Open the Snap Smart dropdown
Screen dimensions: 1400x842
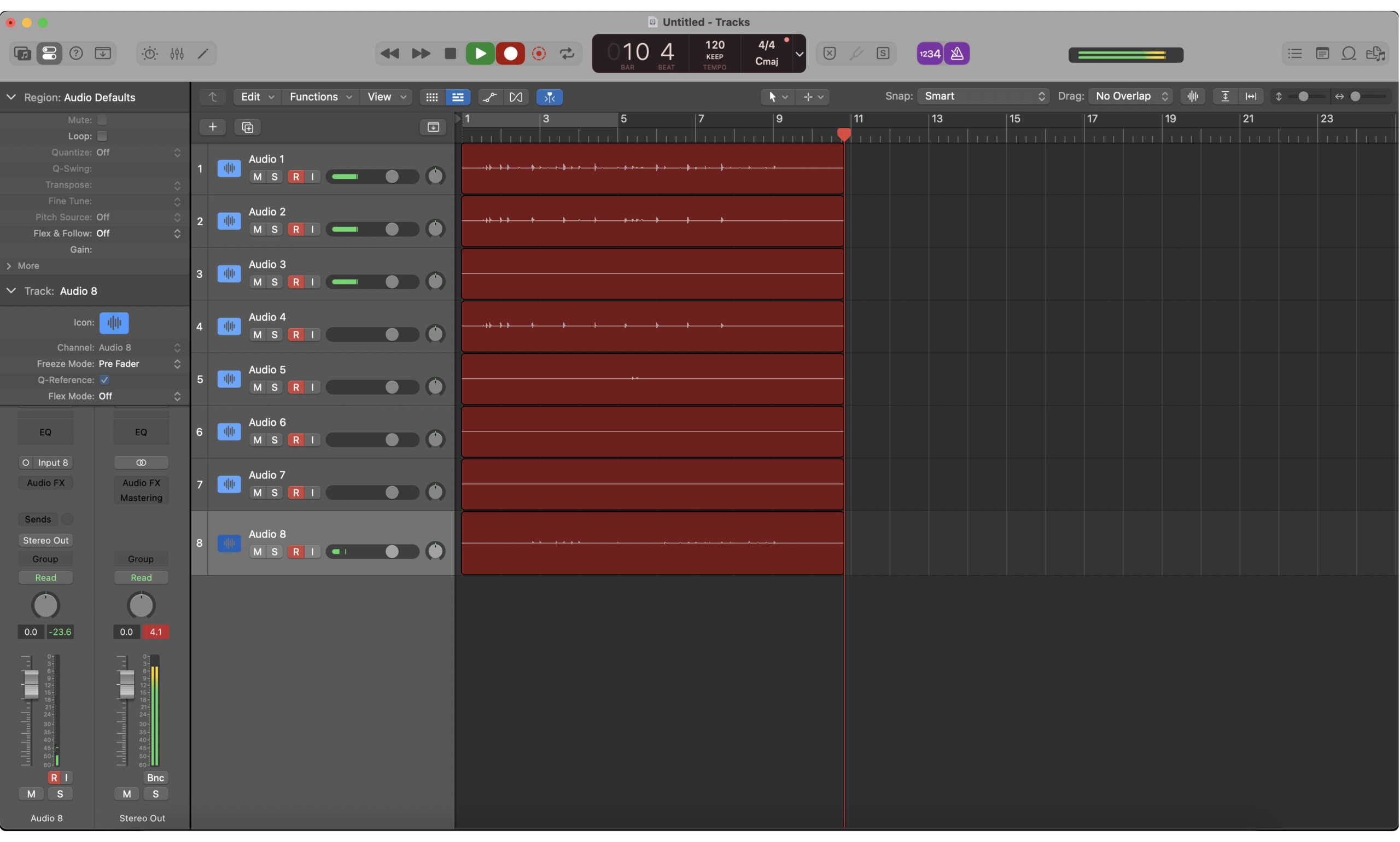pos(982,96)
